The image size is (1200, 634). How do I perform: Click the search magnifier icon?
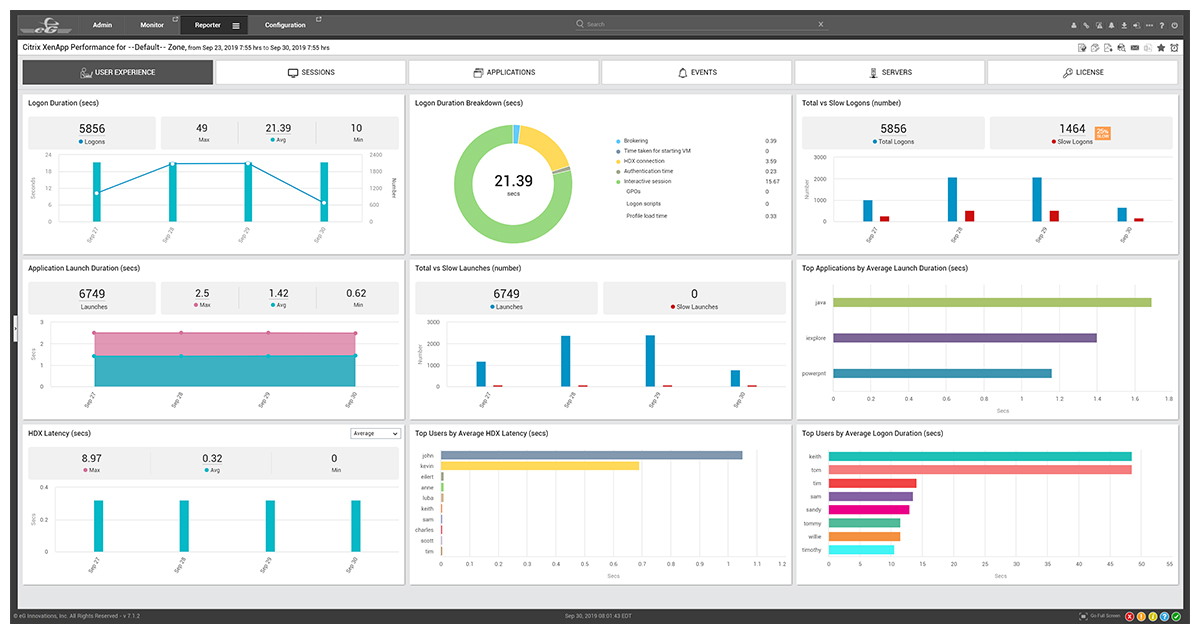(581, 24)
